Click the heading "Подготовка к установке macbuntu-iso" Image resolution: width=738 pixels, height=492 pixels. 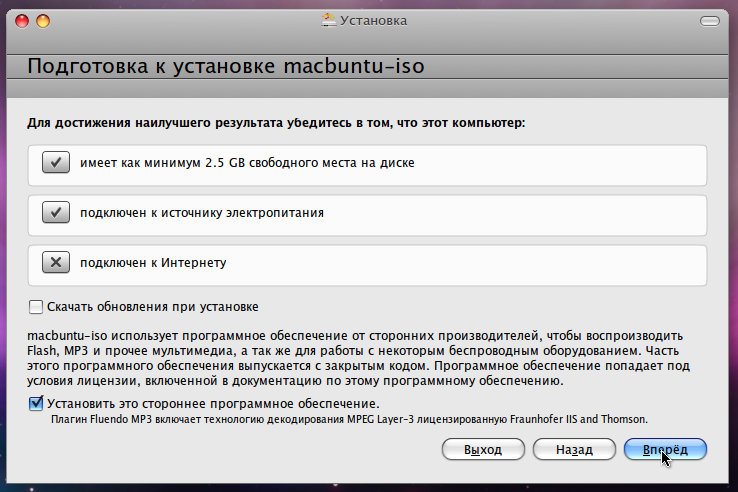coord(226,67)
